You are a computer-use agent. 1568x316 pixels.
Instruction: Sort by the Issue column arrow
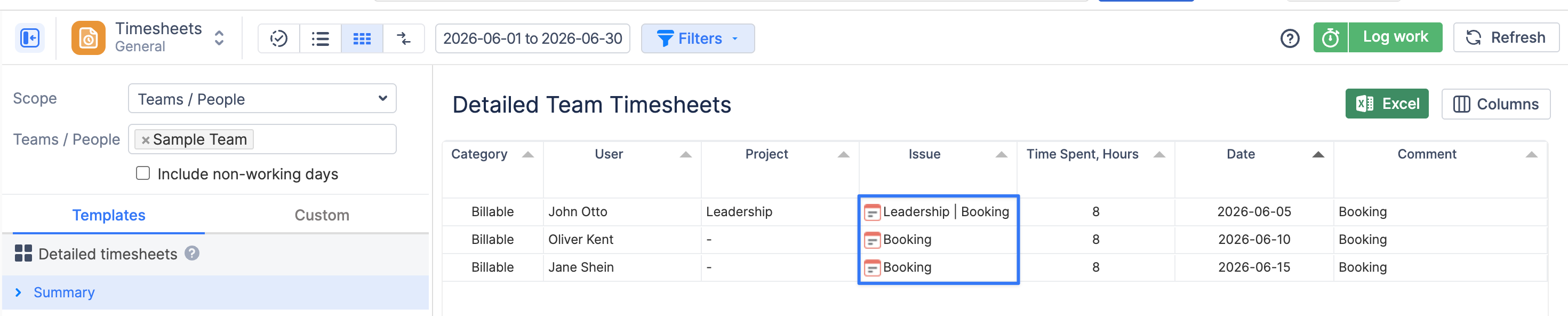click(1001, 155)
